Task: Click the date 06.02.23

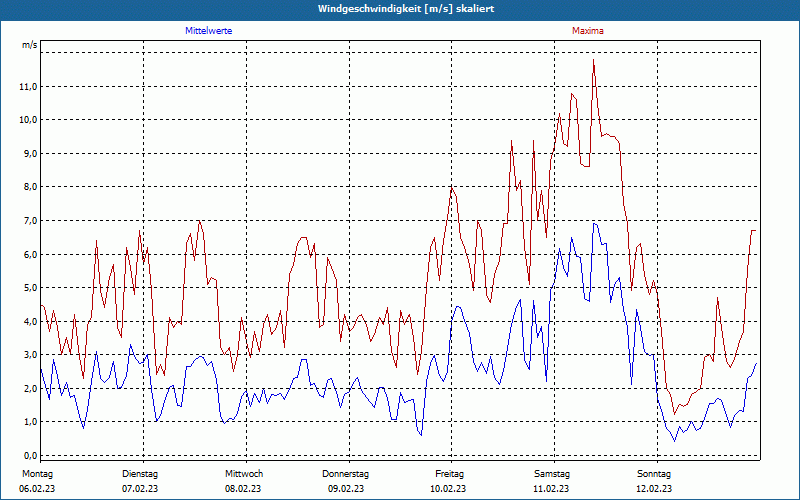Action: [x=37, y=489]
